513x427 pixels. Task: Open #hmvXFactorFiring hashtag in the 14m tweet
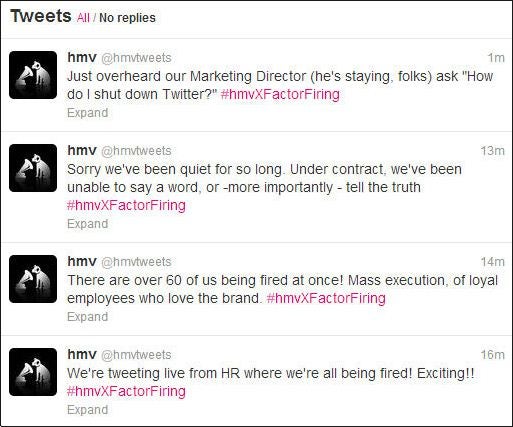click(x=326, y=298)
